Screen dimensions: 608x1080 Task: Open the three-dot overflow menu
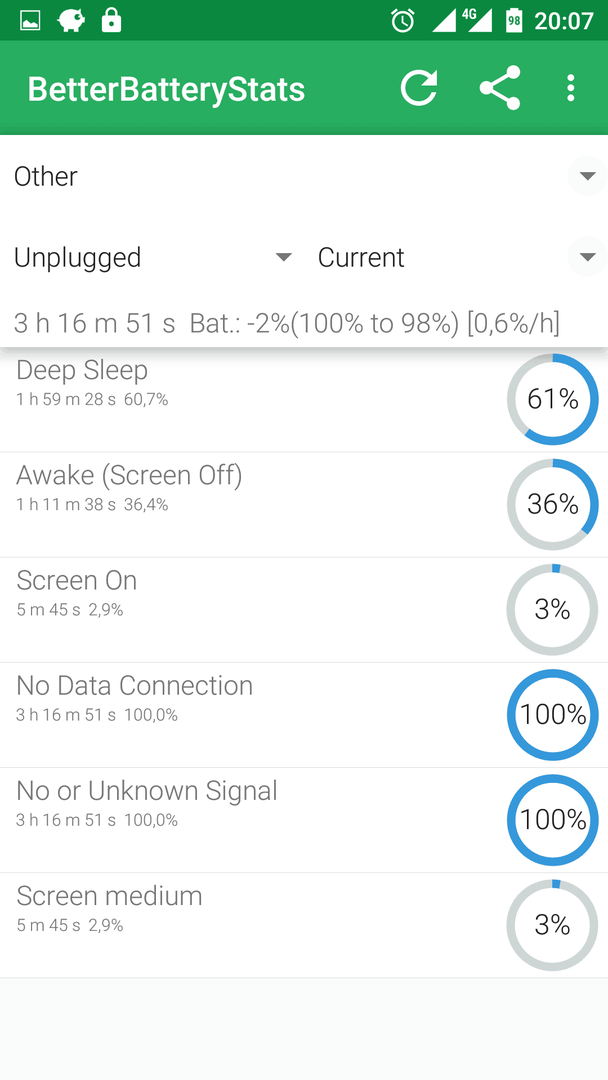pyautogui.click(x=570, y=88)
